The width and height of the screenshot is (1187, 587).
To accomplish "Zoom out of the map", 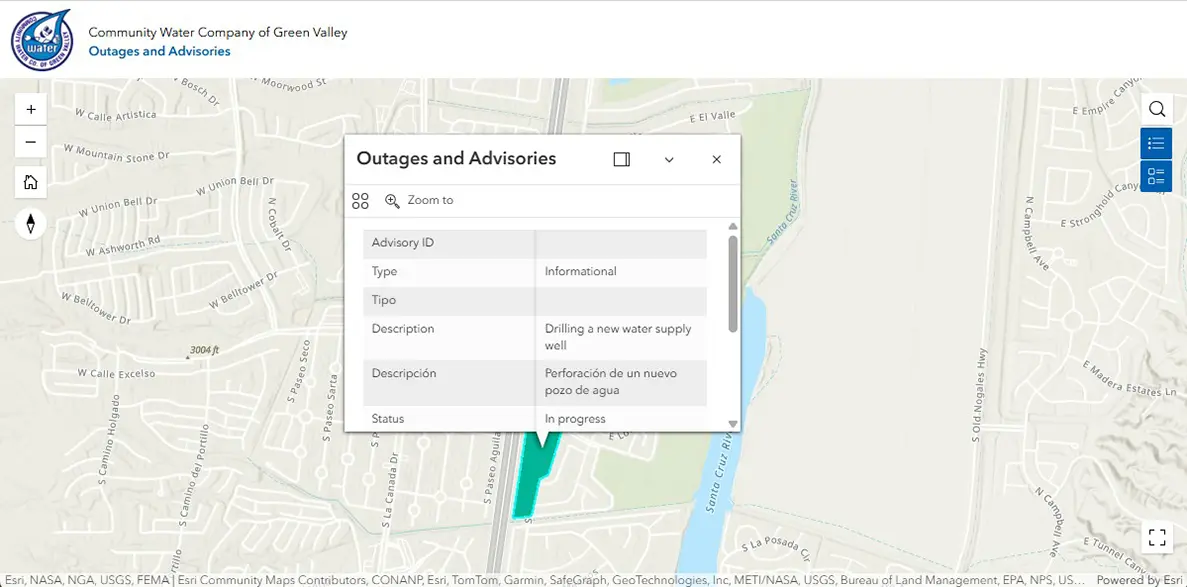I will tap(31, 142).
